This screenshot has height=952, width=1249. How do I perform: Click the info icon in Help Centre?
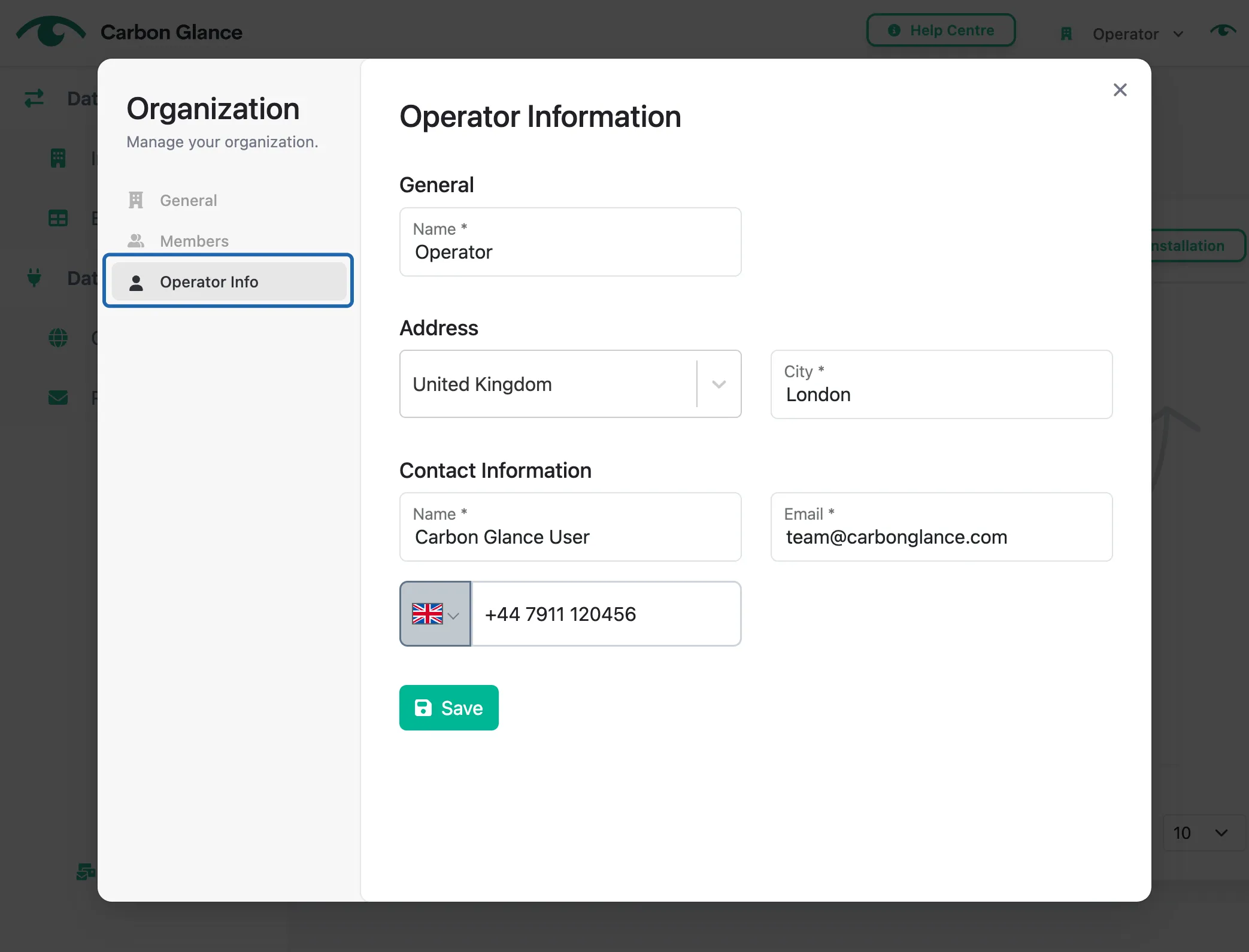pyautogui.click(x=894, y=30)
